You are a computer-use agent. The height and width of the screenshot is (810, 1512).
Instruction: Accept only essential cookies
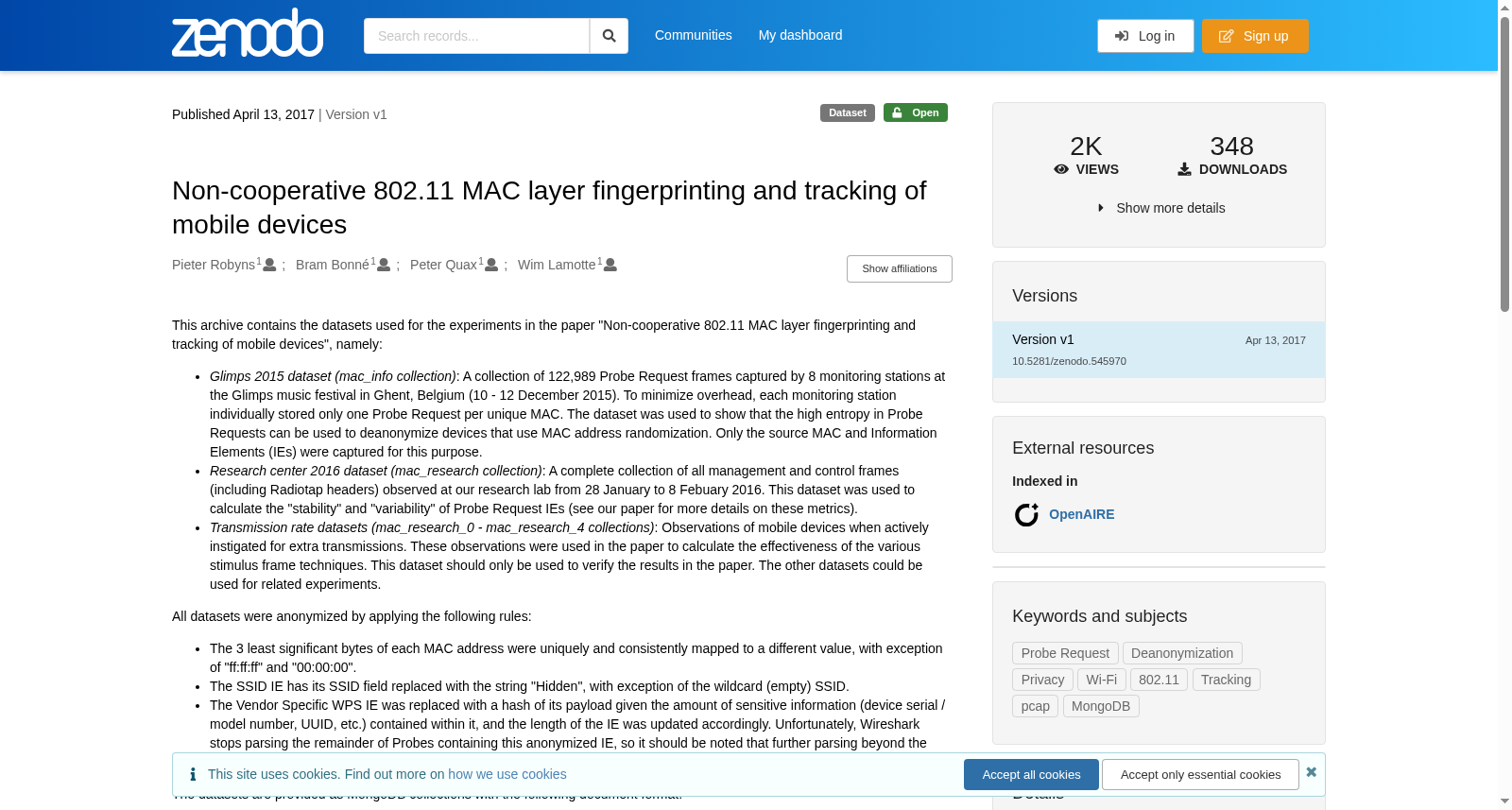pos(1200,774)
